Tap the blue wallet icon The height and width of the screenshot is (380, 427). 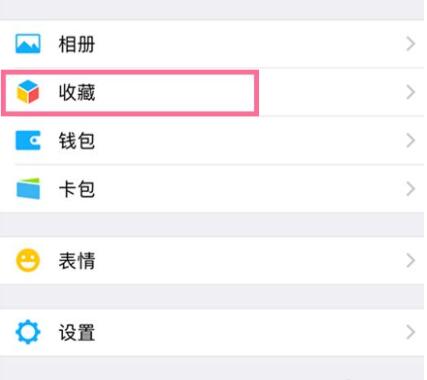point(28,140)
